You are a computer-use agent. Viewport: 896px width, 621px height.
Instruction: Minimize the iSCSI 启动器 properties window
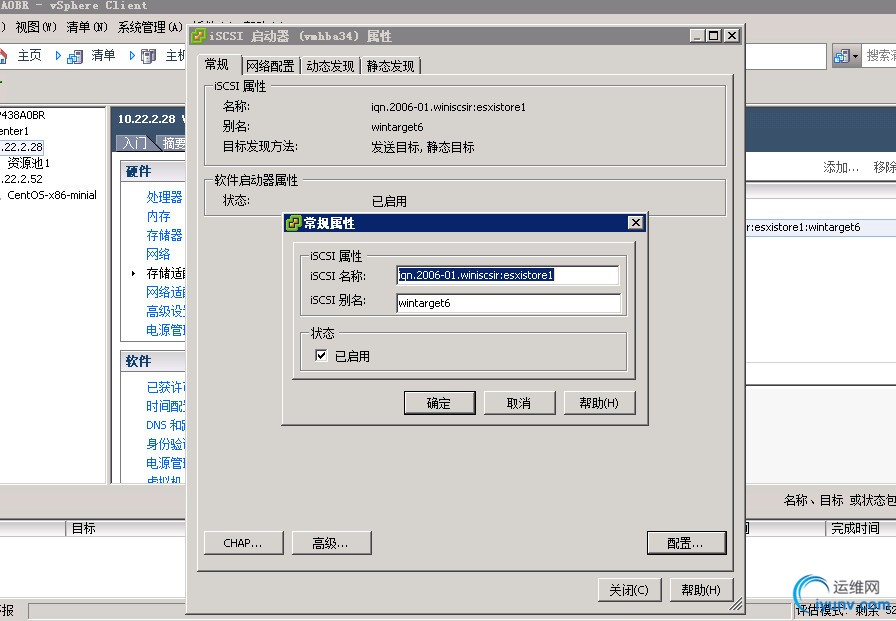click(697, 36)
